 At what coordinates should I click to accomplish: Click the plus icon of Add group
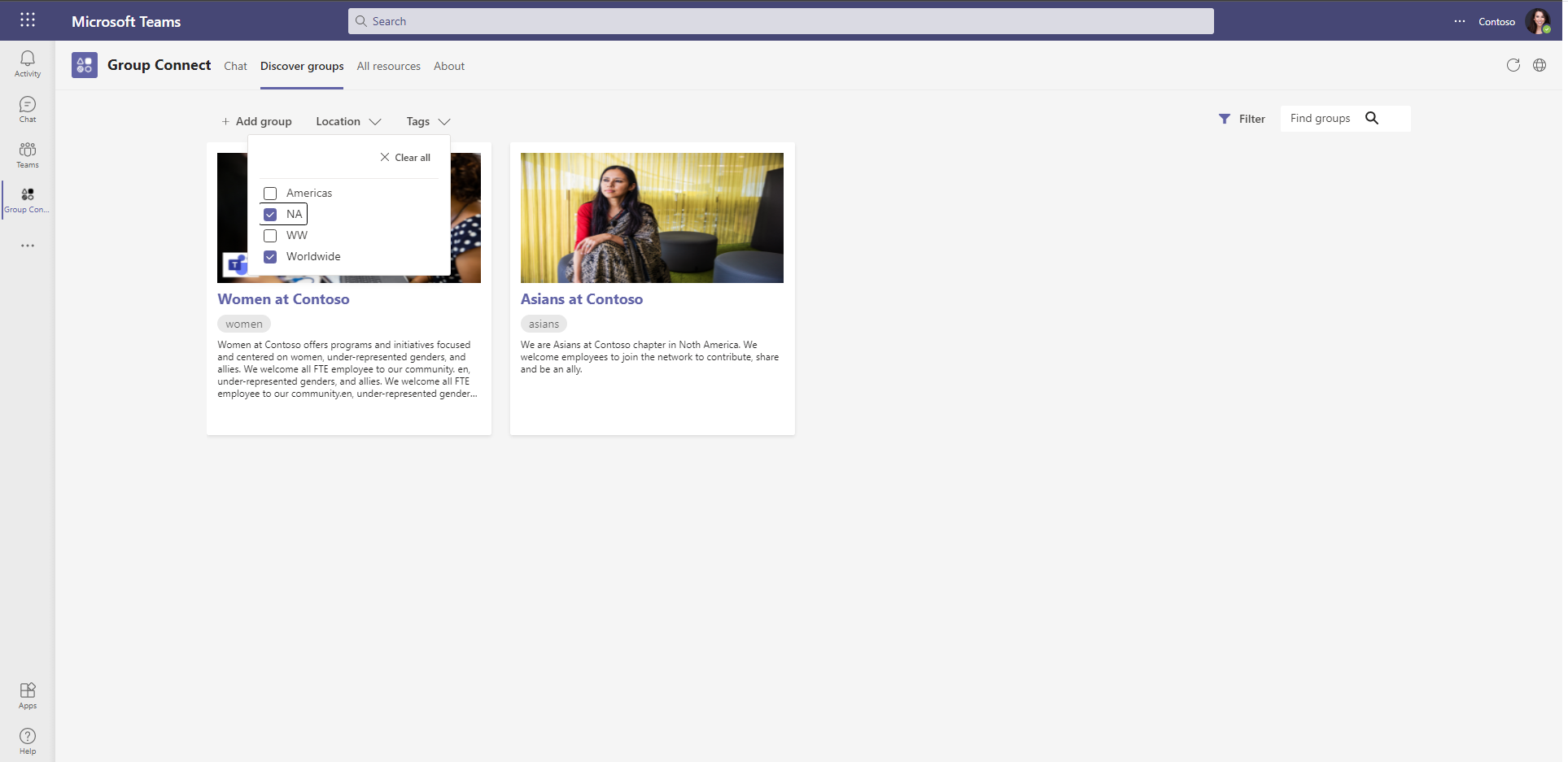(225, 121)
